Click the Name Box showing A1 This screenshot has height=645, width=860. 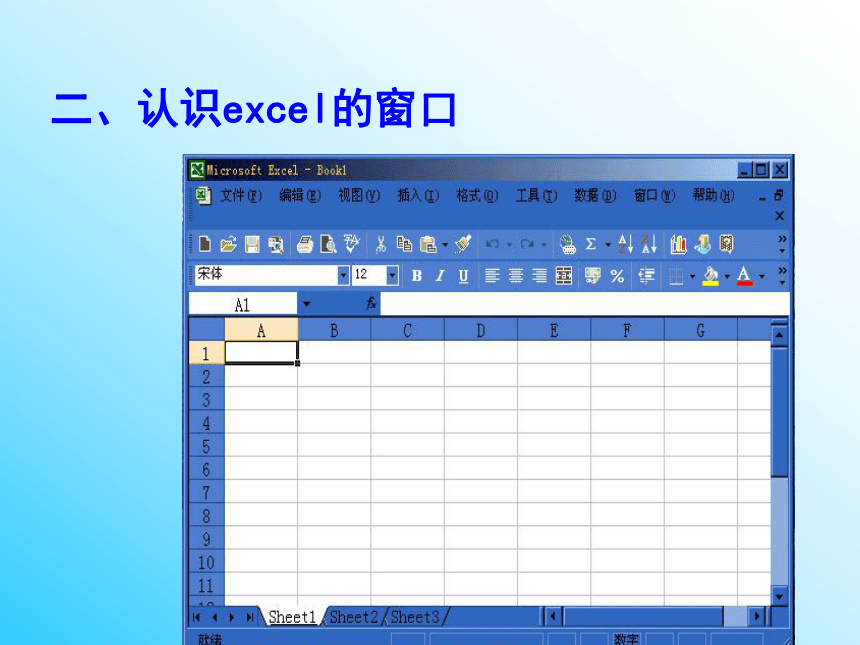click(x=243, y=304)
